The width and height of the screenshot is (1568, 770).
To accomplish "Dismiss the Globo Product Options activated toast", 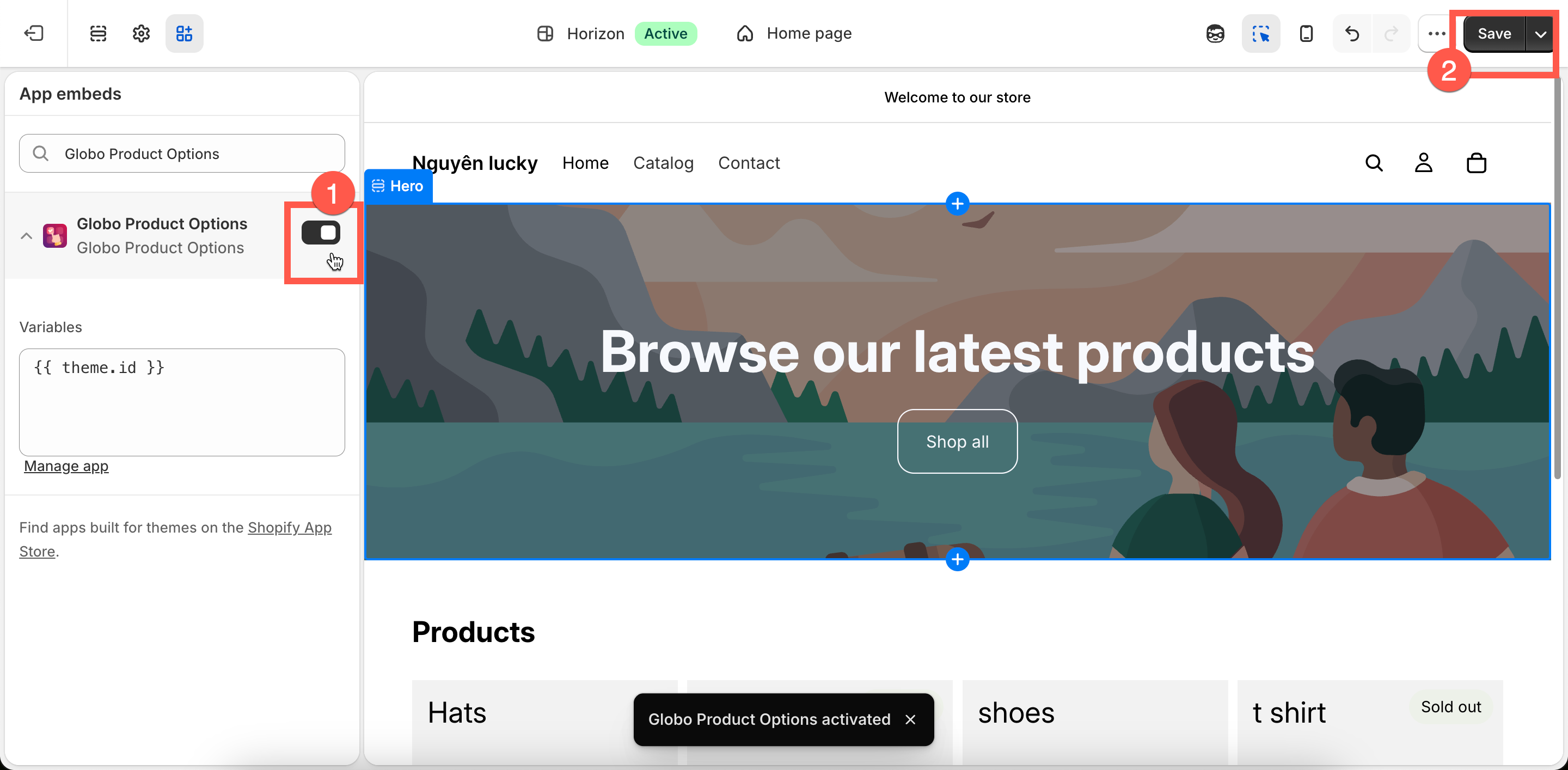I will (x=910, y=719).
